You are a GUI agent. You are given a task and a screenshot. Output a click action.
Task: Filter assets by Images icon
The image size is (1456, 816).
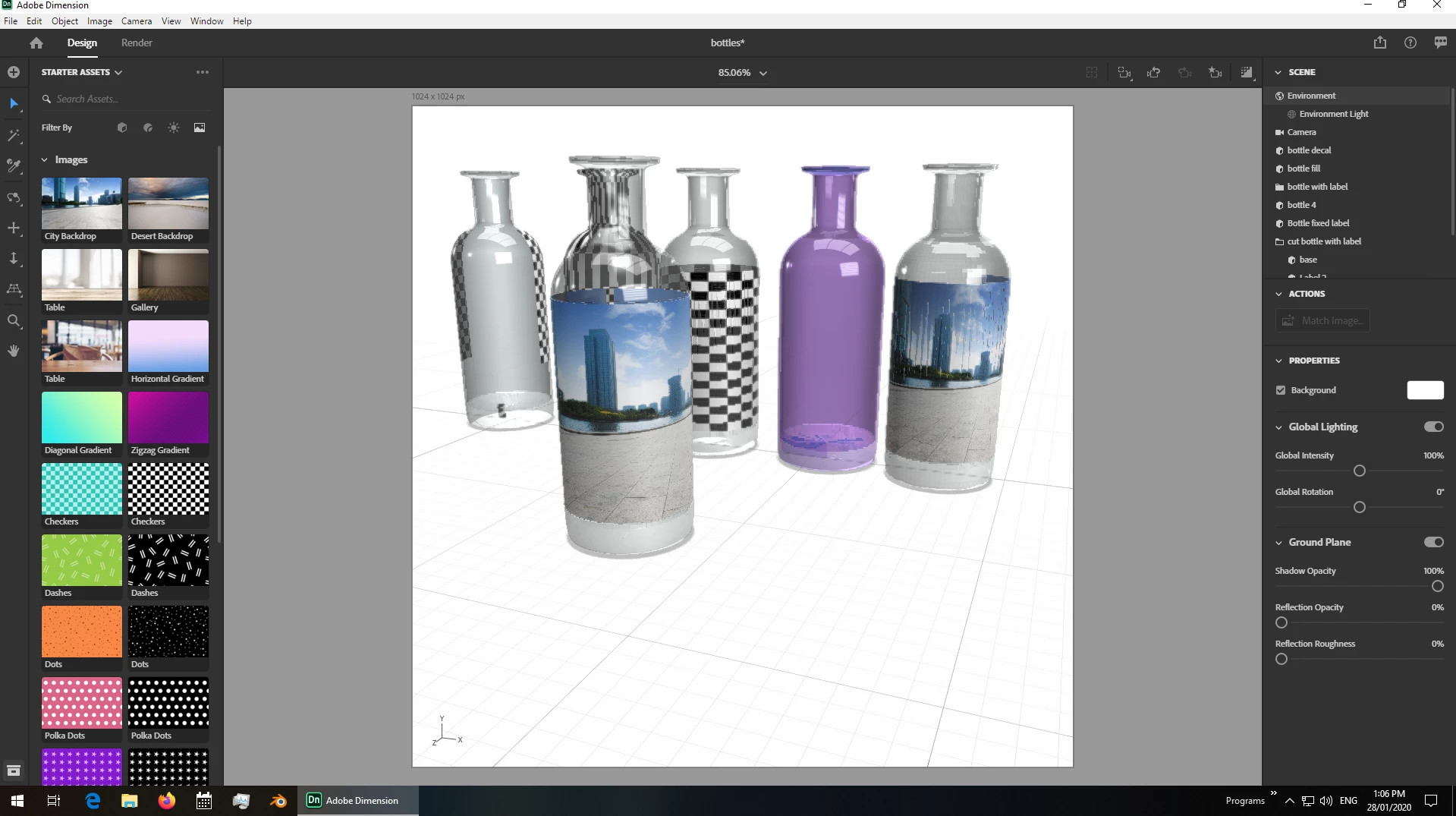[x=200, y=128]
